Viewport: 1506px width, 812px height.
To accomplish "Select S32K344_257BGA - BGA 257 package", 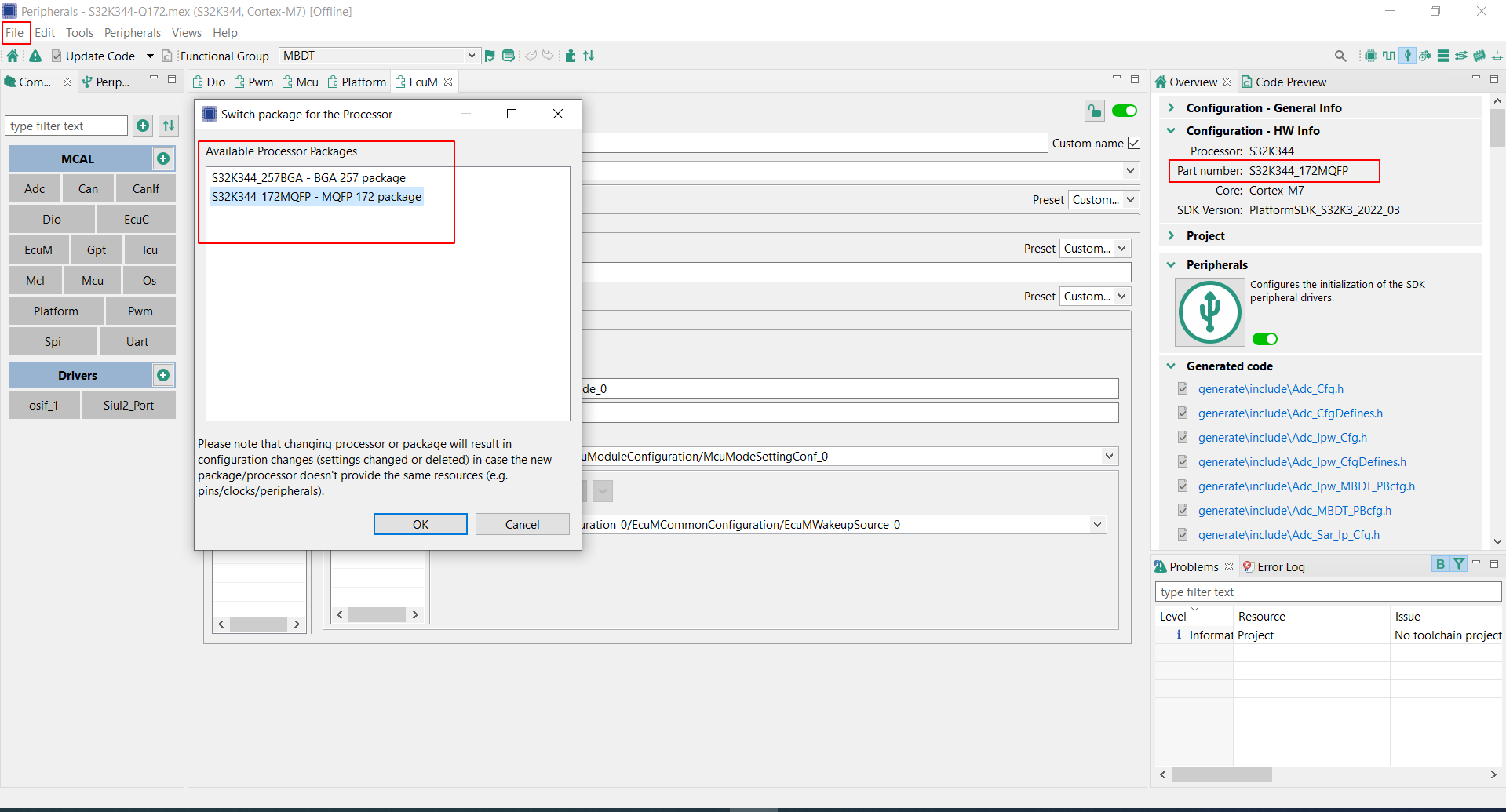I will (x=308, y=177).
